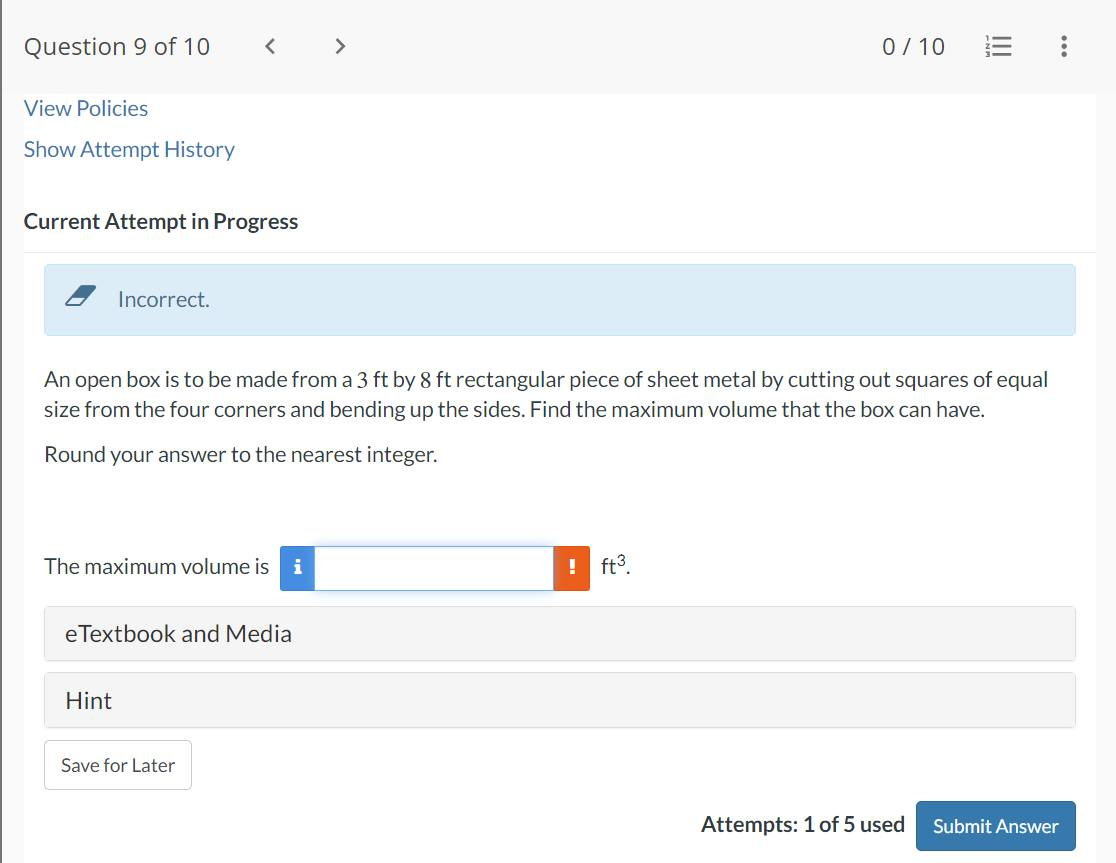Show Attempt History
Image resolution: width=1116 pixels, height=863 pixels.
coord(128,149)
